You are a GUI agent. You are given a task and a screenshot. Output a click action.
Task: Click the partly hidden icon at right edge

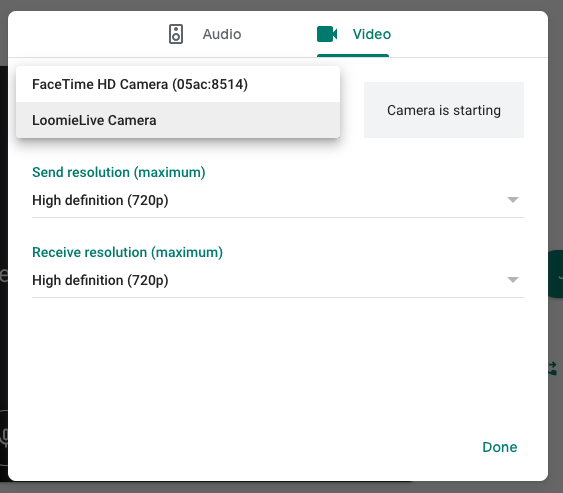pos(553,369)
